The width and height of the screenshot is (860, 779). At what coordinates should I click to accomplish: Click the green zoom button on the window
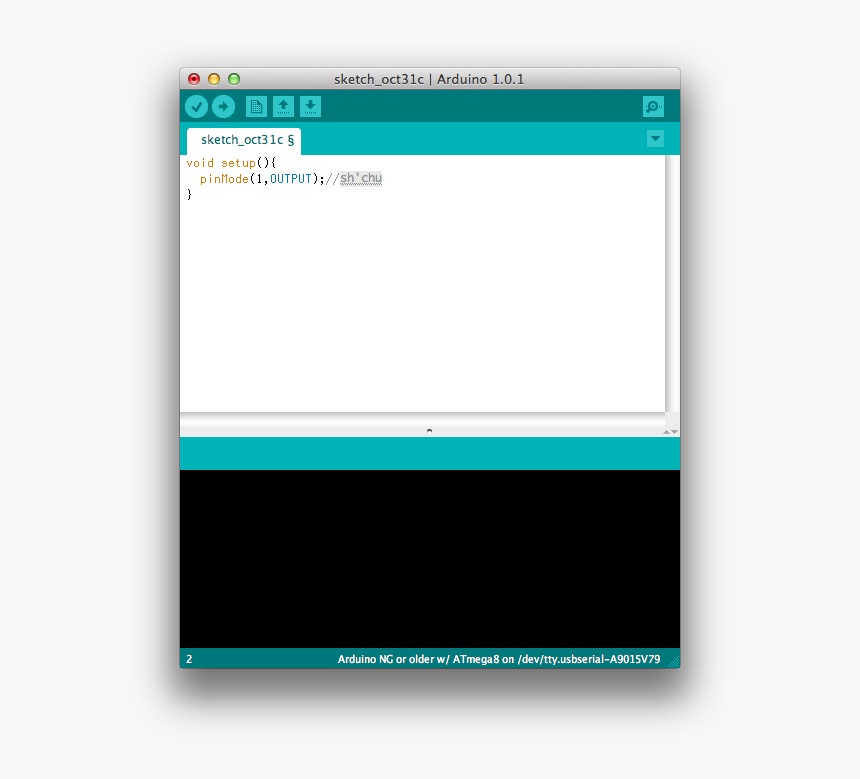click(x=233, y=78)
